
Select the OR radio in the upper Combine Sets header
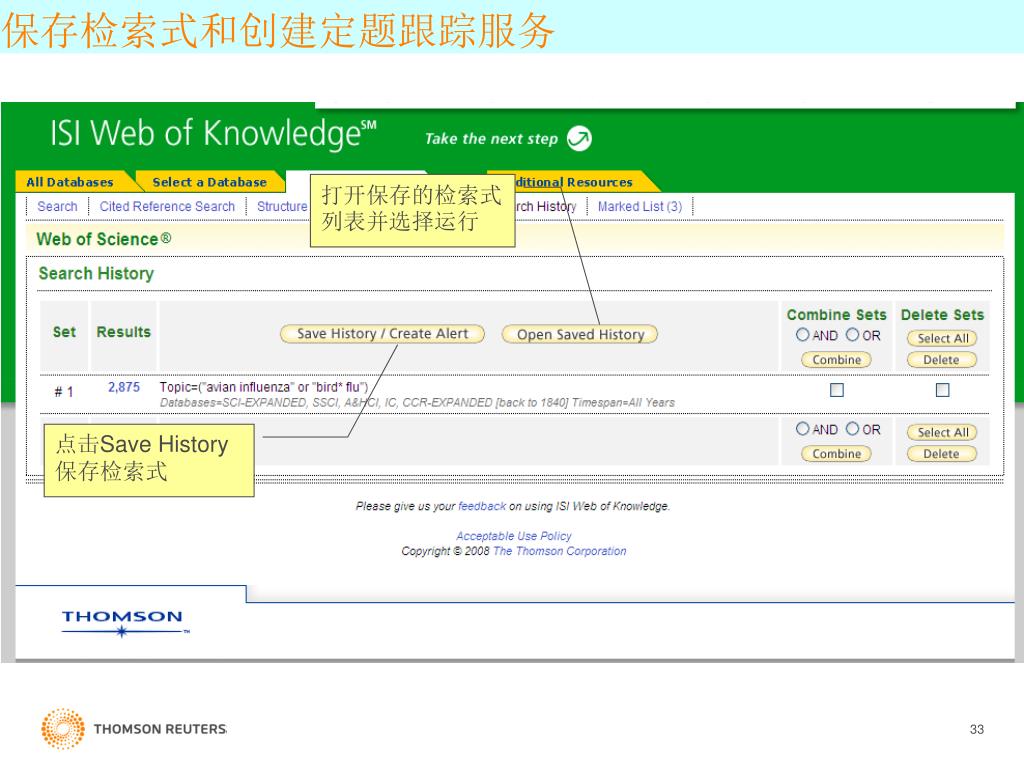(x=852, y=335)
